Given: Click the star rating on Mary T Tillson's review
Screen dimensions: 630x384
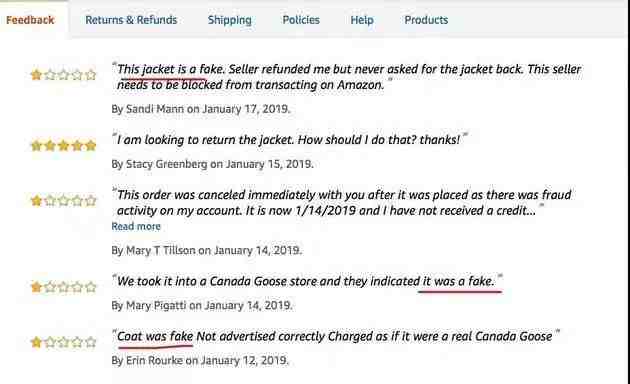Looking at the screenshot, I should (x=63, y=200).
